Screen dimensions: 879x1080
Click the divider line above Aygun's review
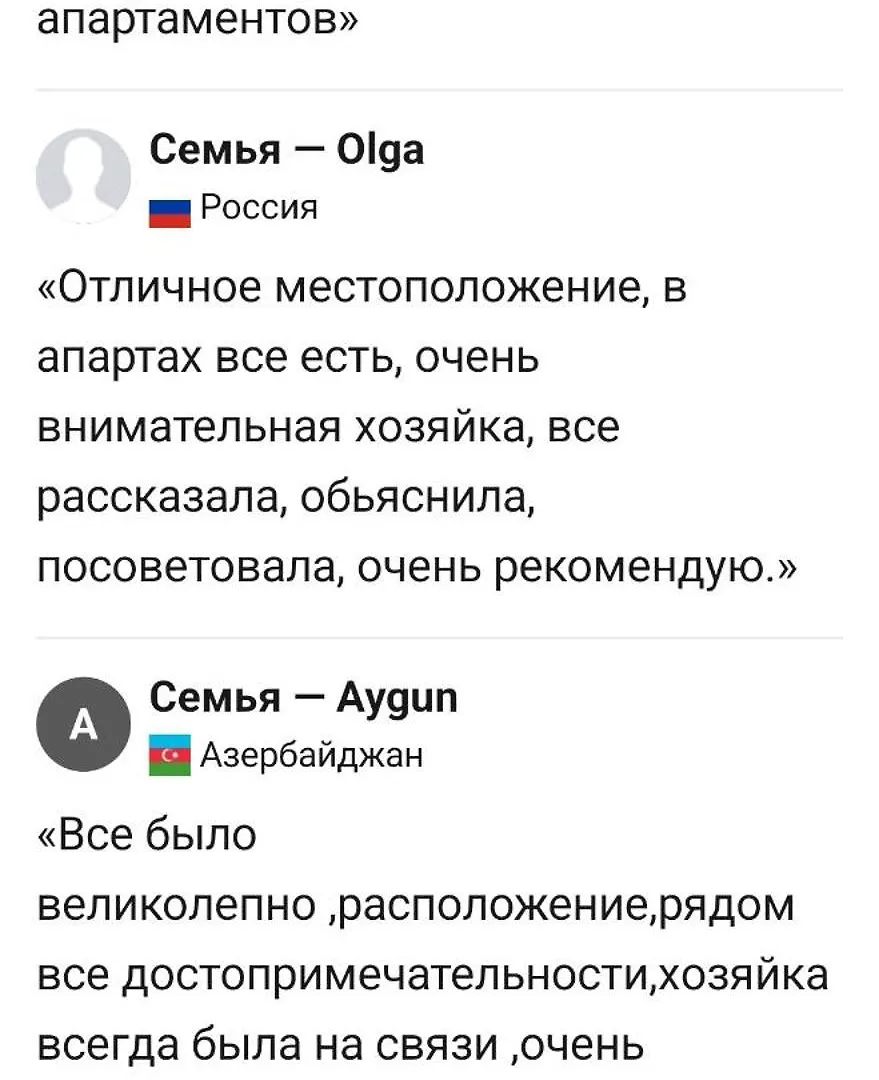440,638
